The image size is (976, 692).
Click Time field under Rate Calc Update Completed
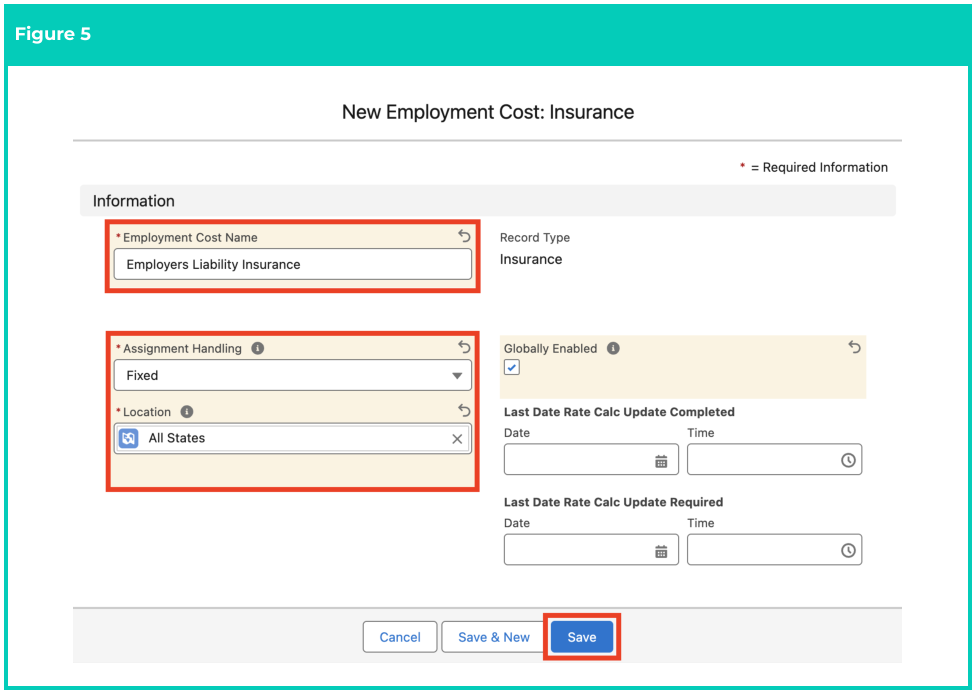[774, 459]
